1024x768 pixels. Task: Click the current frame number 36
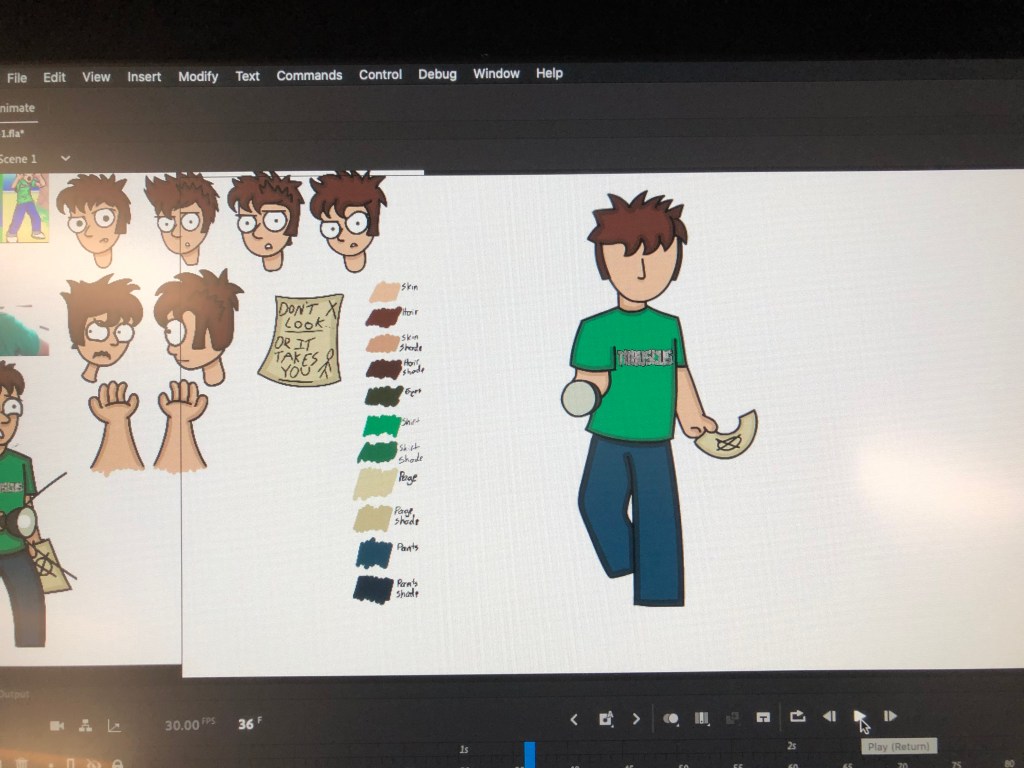[x=246, y=724]
